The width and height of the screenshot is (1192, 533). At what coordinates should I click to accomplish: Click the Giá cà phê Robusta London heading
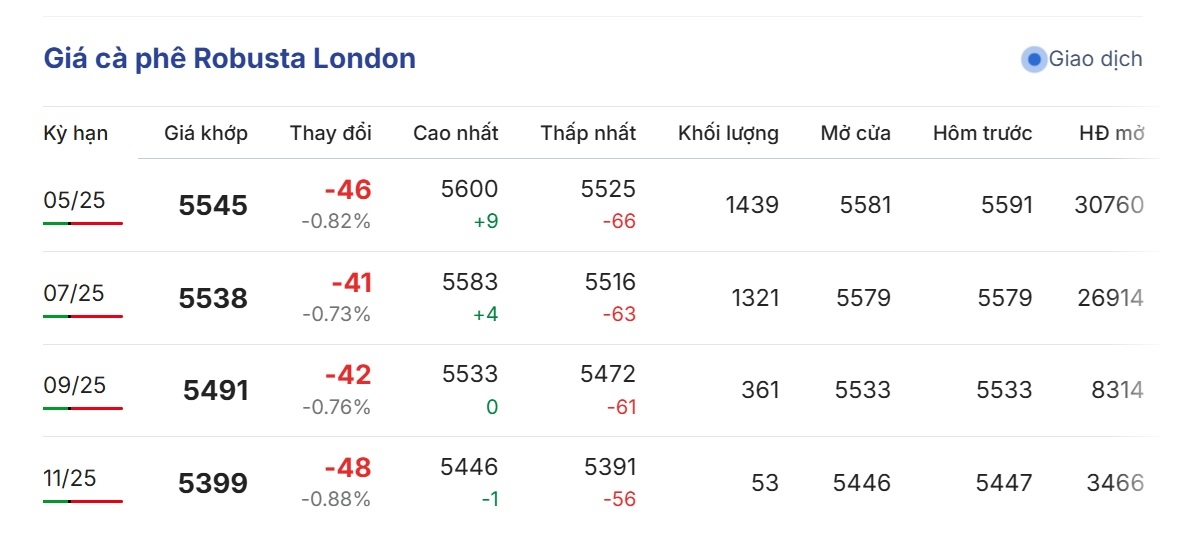click(230, 59)
